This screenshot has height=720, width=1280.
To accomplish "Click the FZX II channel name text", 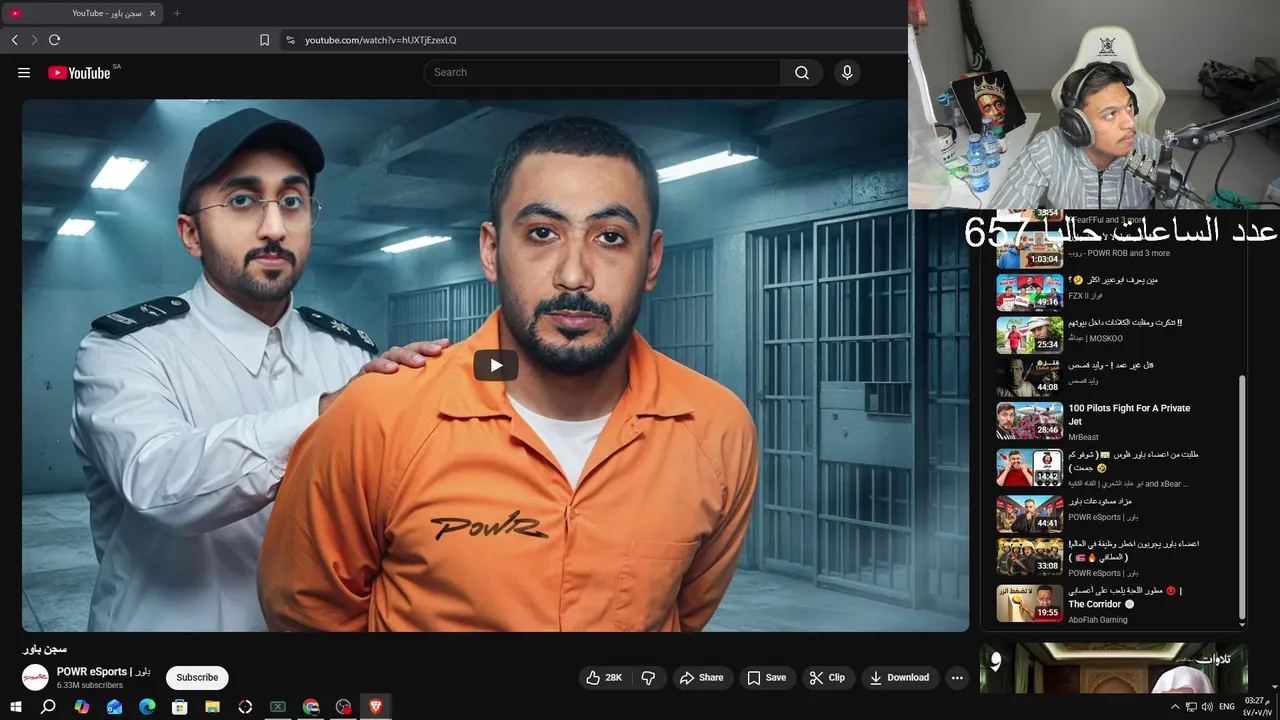I will point(1084,296).
